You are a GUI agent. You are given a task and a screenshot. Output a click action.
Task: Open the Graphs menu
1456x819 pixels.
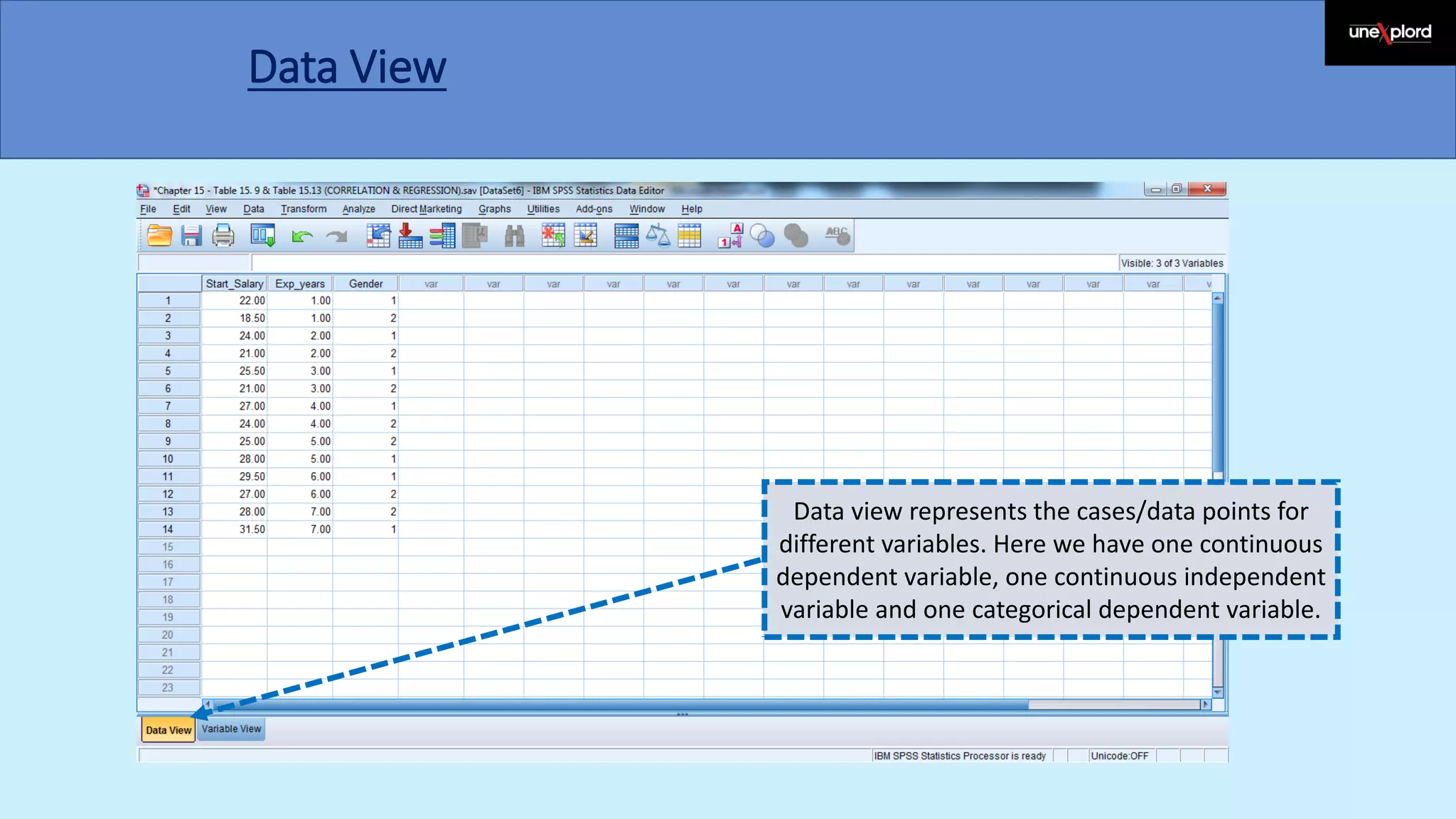coord(494,209)
